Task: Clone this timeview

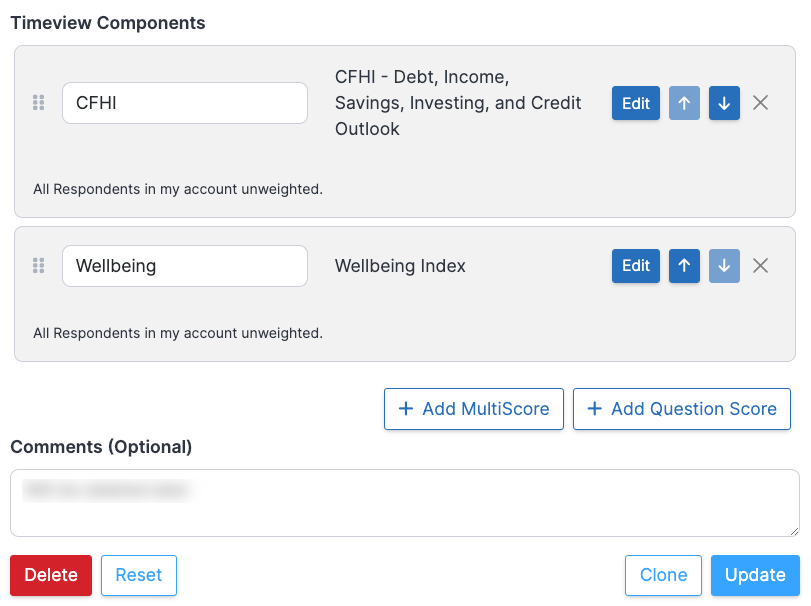Action: pyautogui.click(x=663, y=575)
